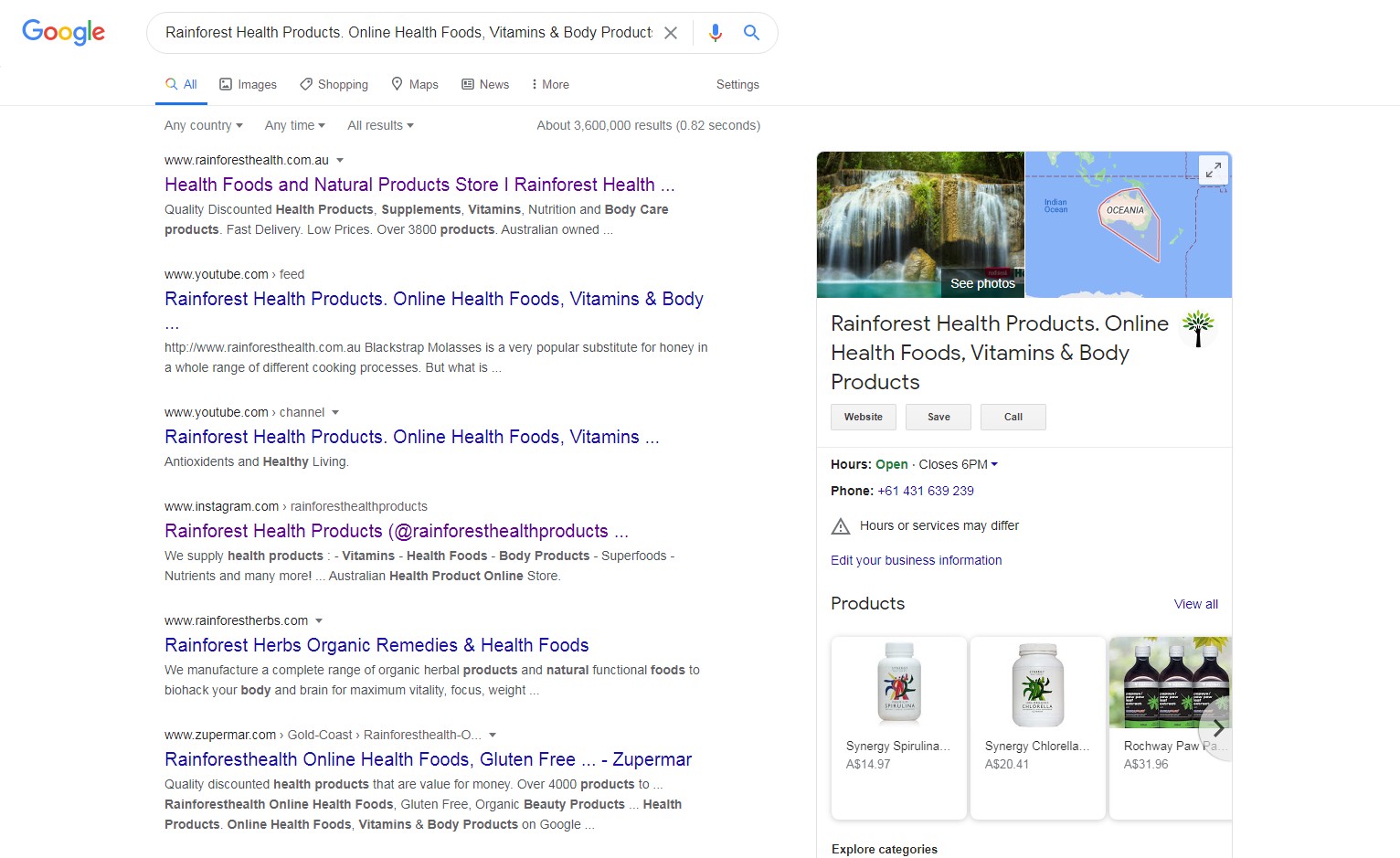Click the blue magnifier search icon
Viewport: 1400px width, 858px height.
pyautogui.click(x=751, y=33)
